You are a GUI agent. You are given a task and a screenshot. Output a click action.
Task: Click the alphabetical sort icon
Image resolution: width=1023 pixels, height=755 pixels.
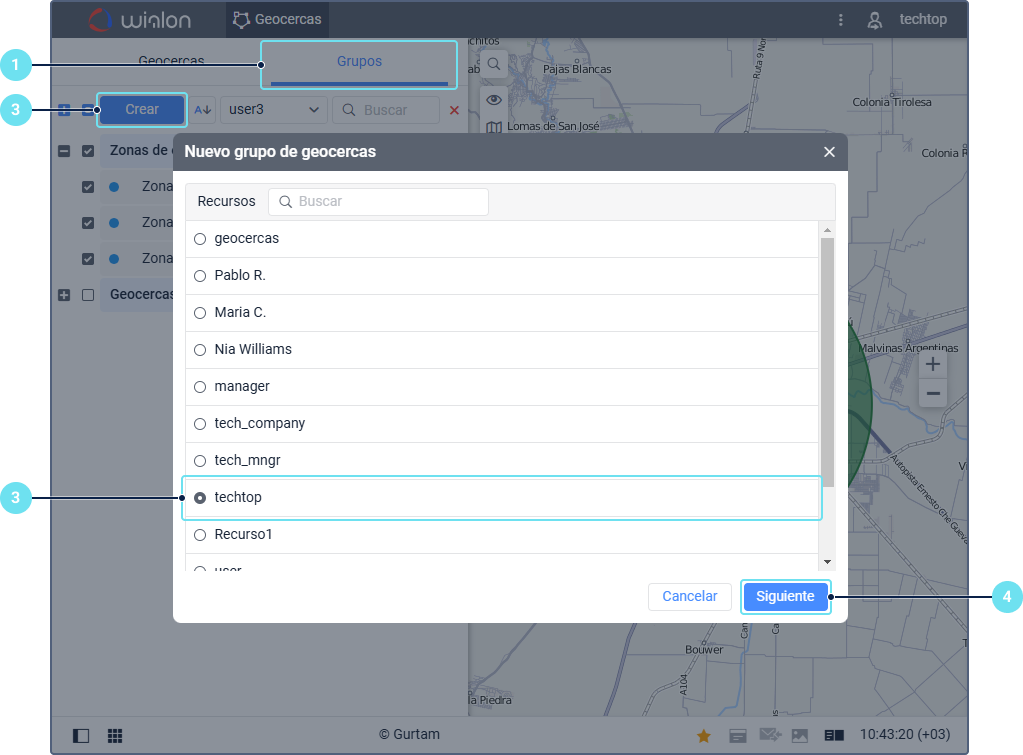click(x=203, y=109)
